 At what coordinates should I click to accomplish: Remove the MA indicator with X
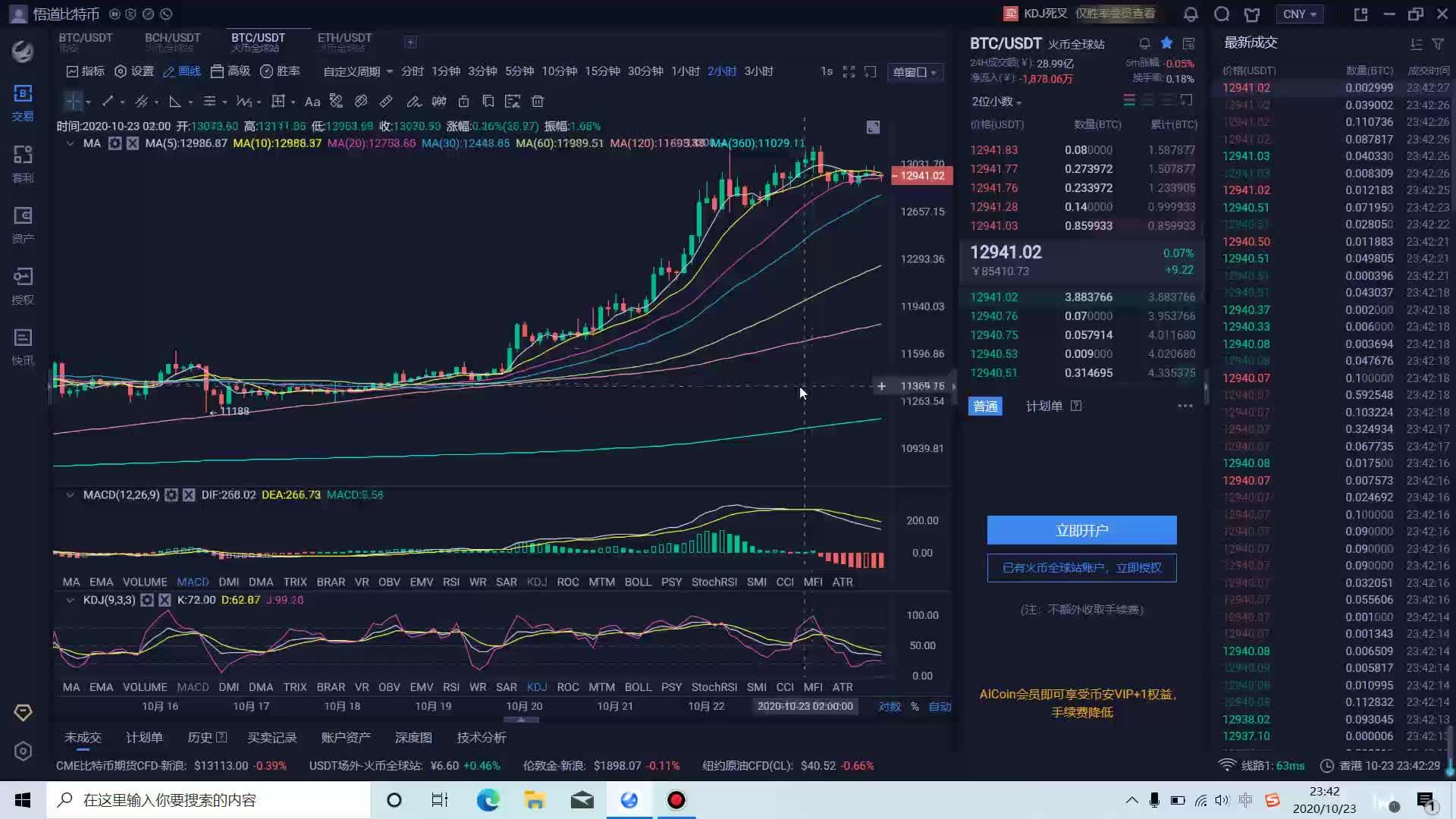click(132, 143)
